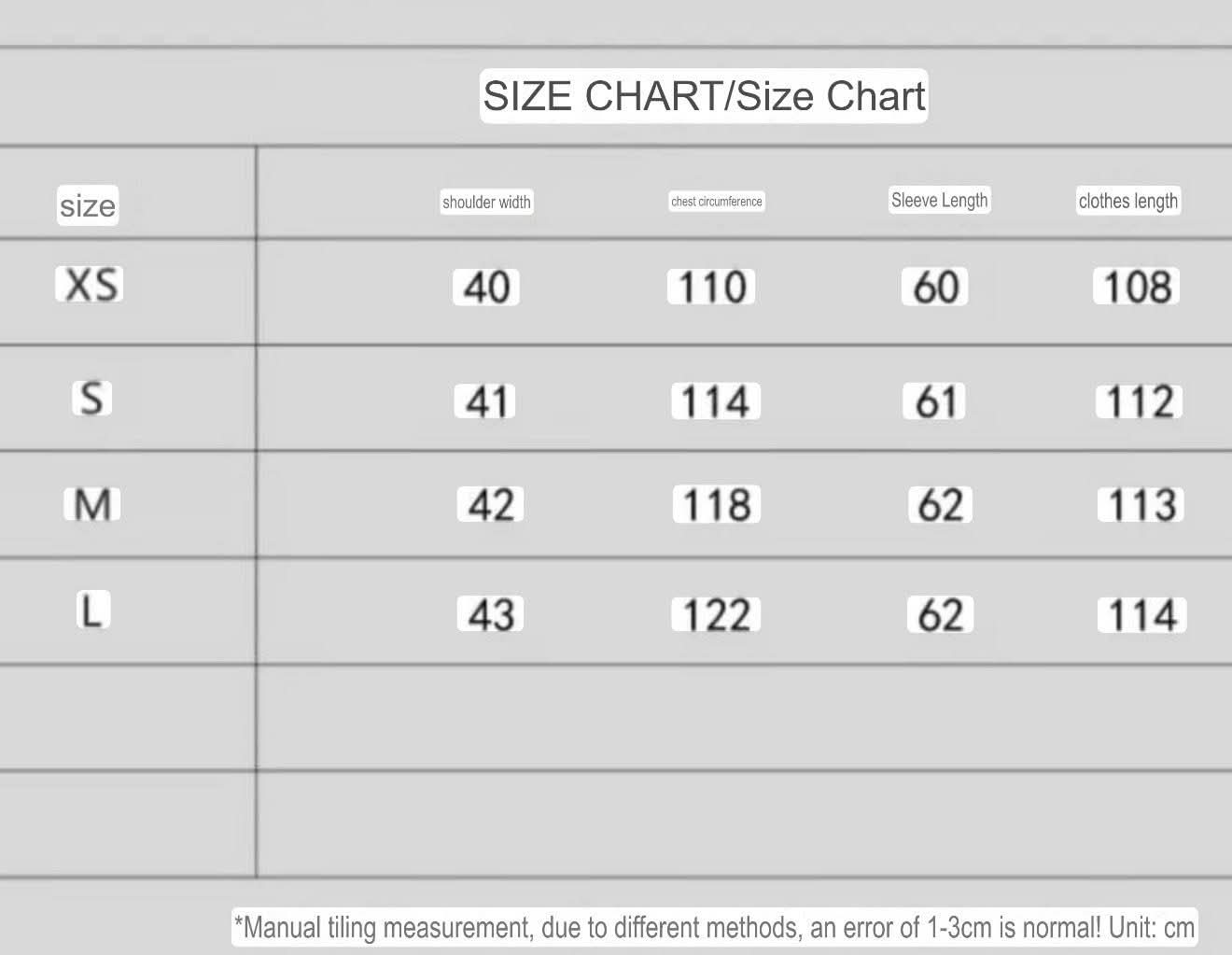Select M shoulder width value 42
1232x955 pixels.
coord(490,505)
